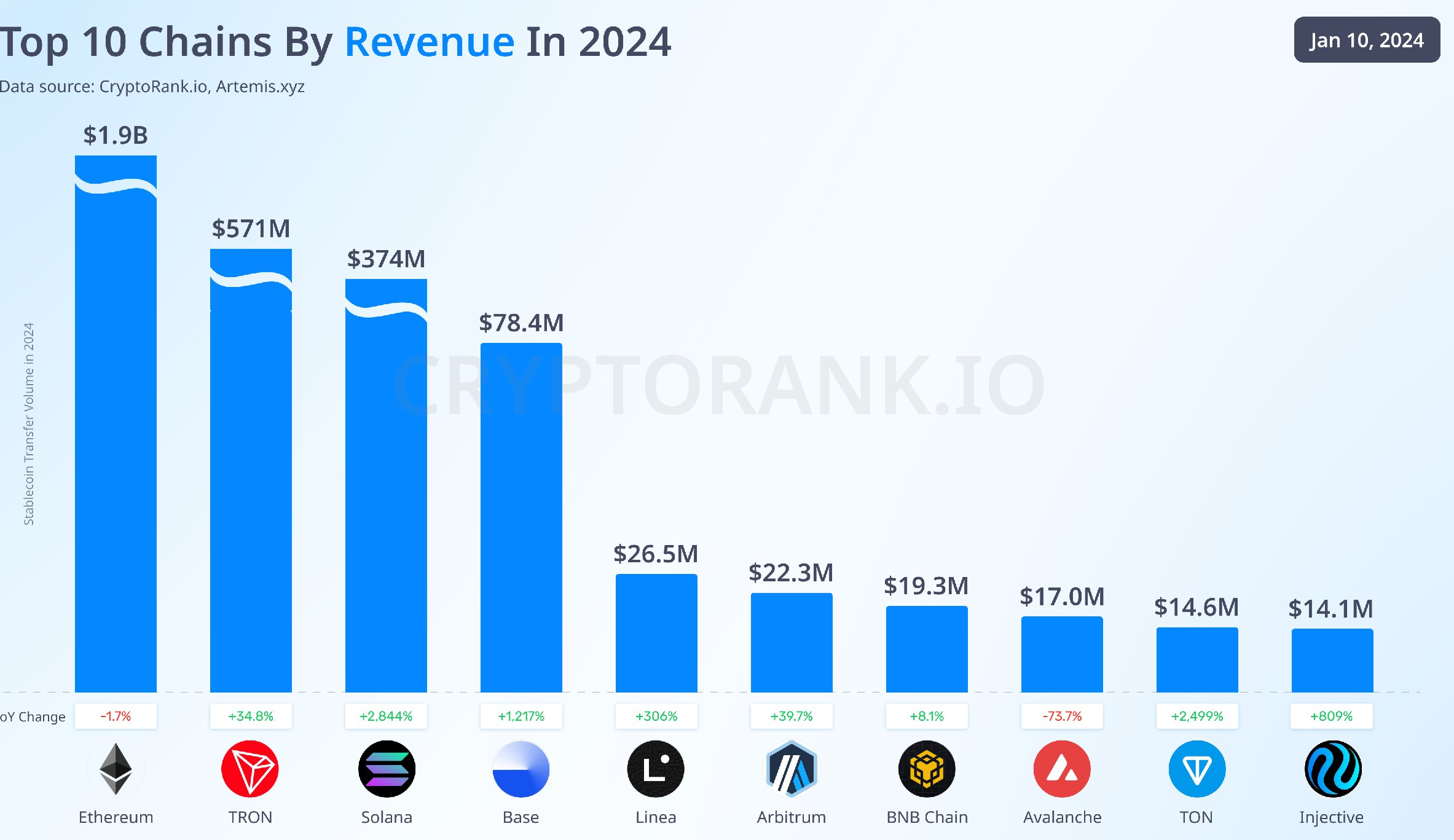The image size is (1454, 840).
Task: Click the blue word Revenue in title
Action: point(429,42)
